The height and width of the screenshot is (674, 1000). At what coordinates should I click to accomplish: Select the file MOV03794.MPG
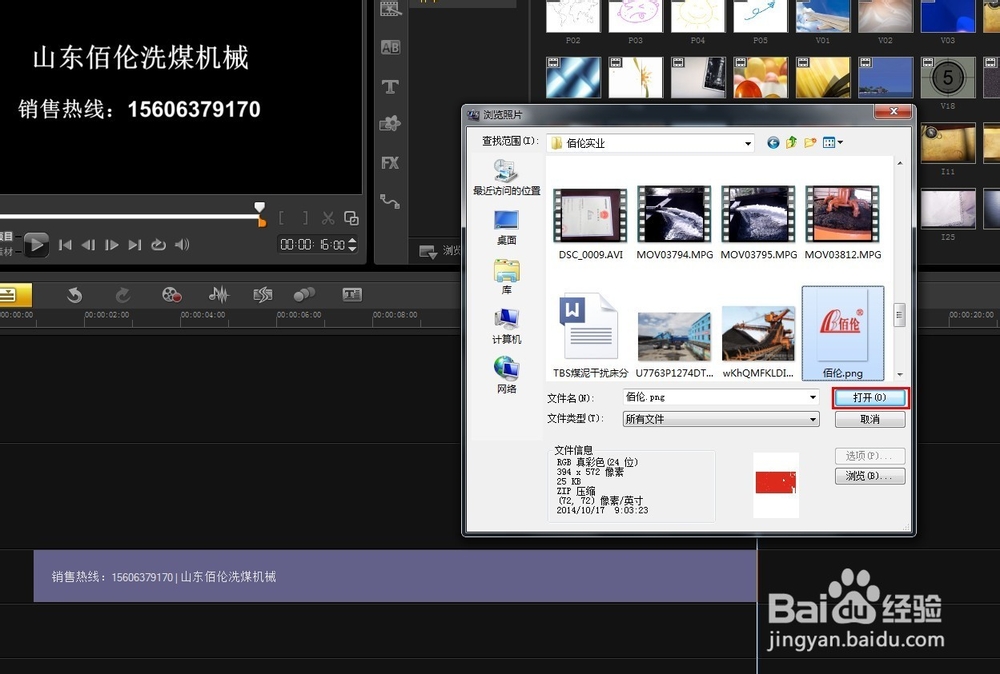(675, 223)
